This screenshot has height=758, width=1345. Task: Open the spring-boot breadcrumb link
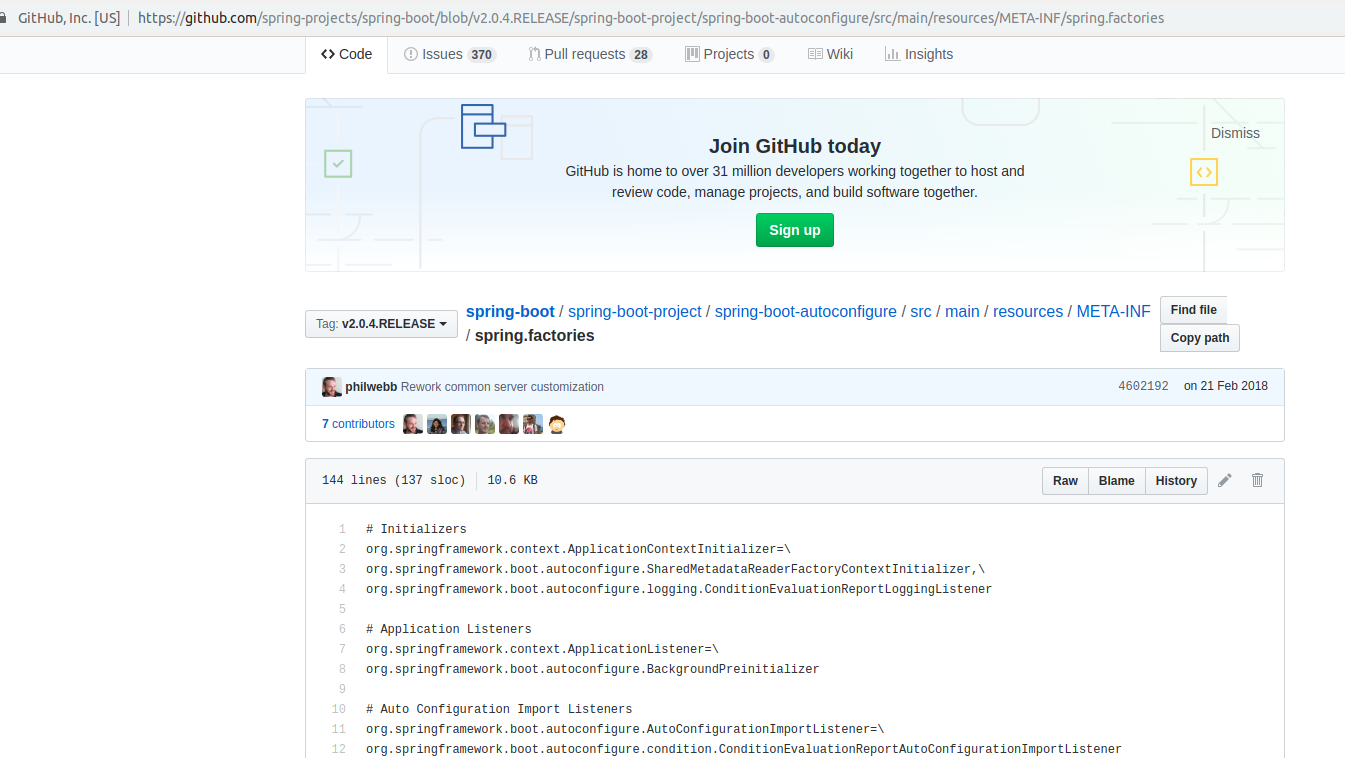pos(510,311)
